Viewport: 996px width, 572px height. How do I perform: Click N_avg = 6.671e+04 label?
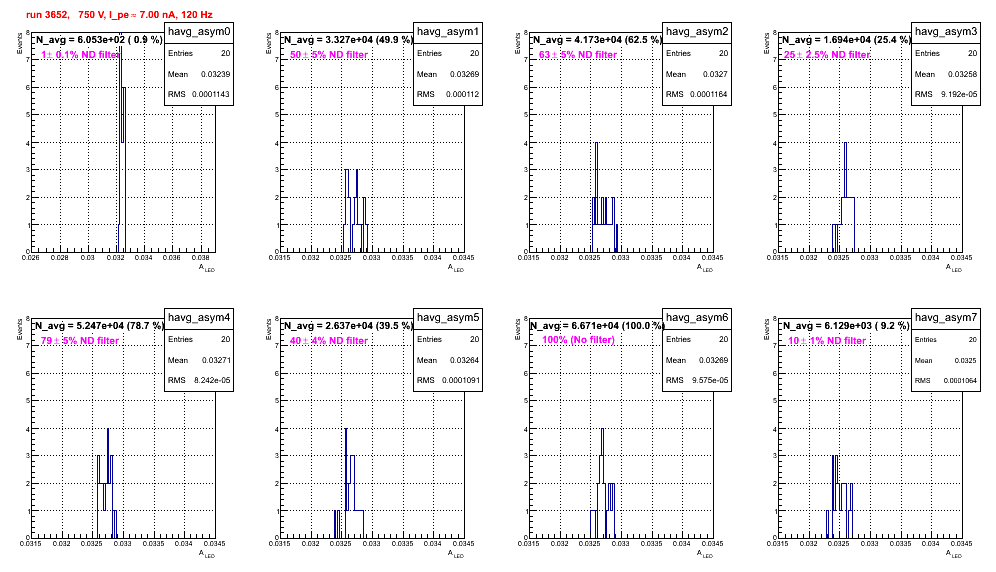pos(597,326)
